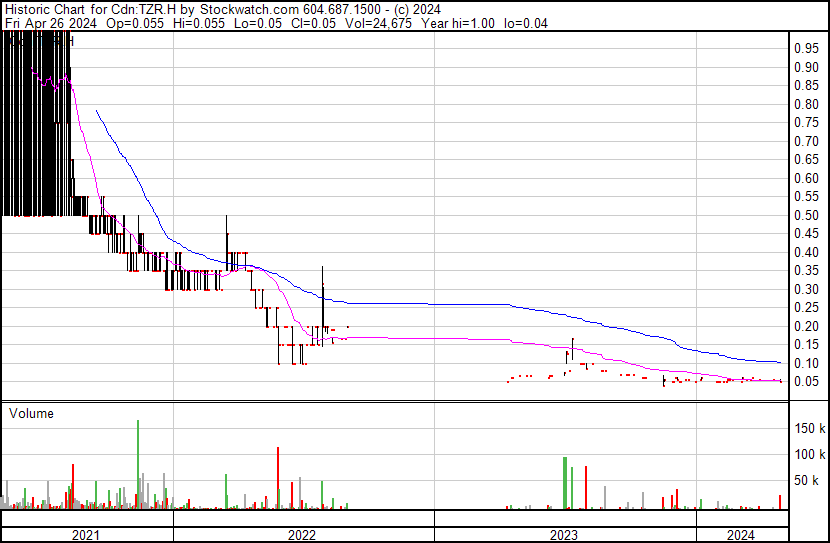Click the red volume bar at far right of 2024
Image resolution: width=830 pixels, height=543 pixels.
(780, 502)
